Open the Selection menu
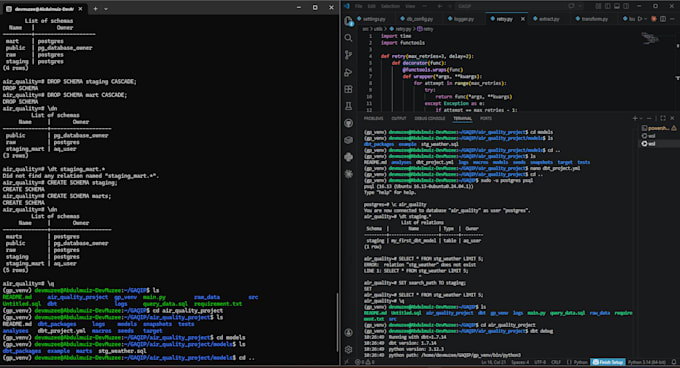680x368 pixels. tap(390, 6)
